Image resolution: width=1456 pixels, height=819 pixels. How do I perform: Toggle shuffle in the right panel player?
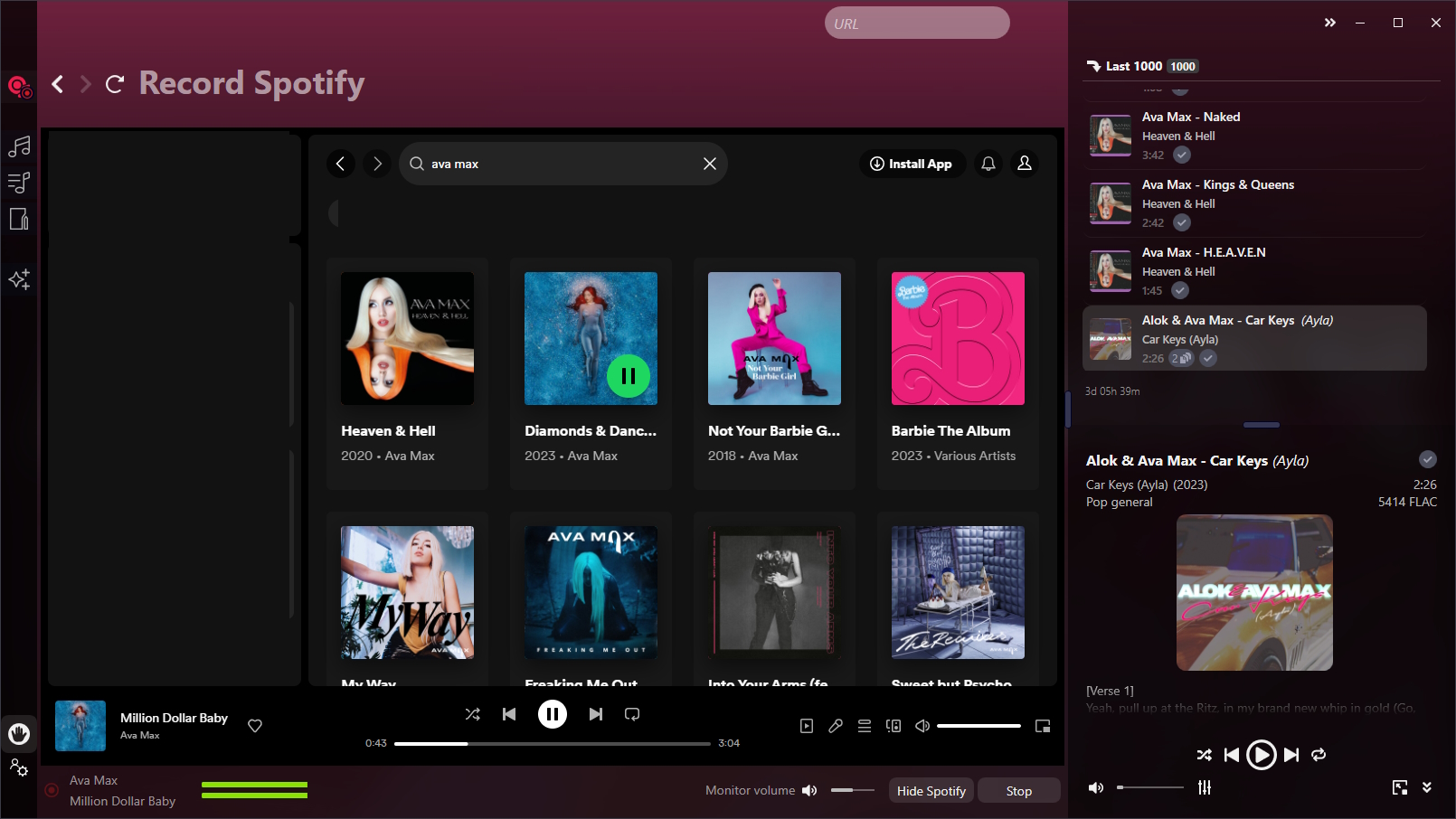point(1204,755)
